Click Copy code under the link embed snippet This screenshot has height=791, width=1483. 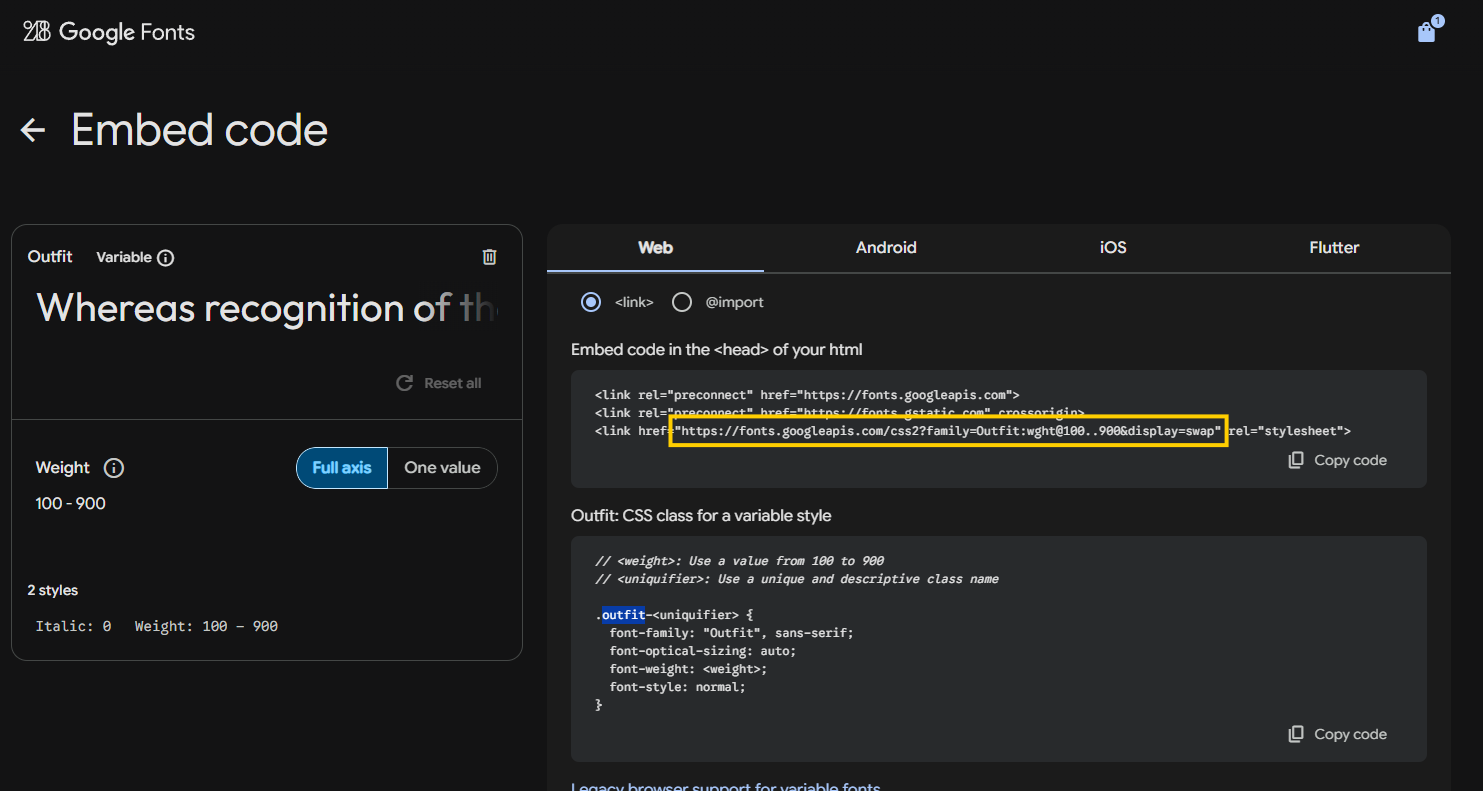tap(1338, 460)
